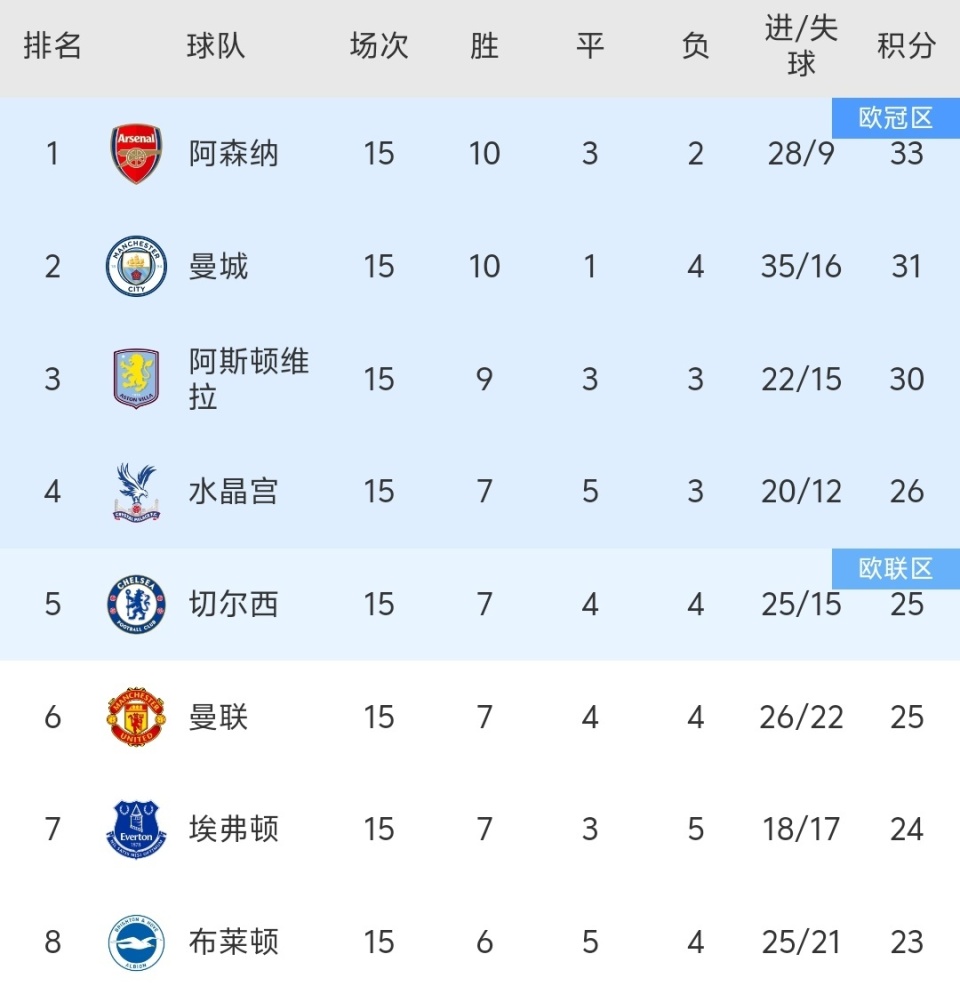This screenshot has width=960, height=1002.
Task: Click the Everton club crest
Action: (136, 830)
